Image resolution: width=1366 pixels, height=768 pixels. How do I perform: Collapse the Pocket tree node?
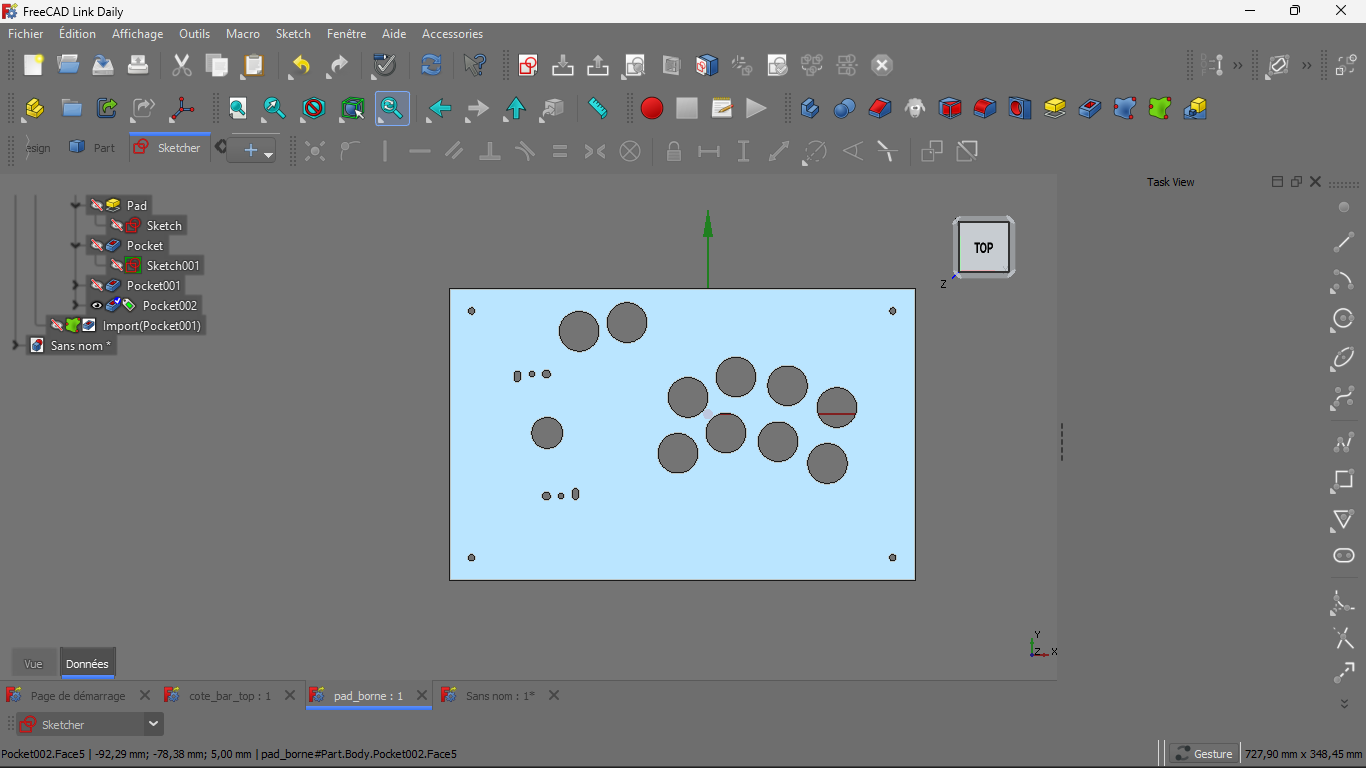[x=75, y=245]
